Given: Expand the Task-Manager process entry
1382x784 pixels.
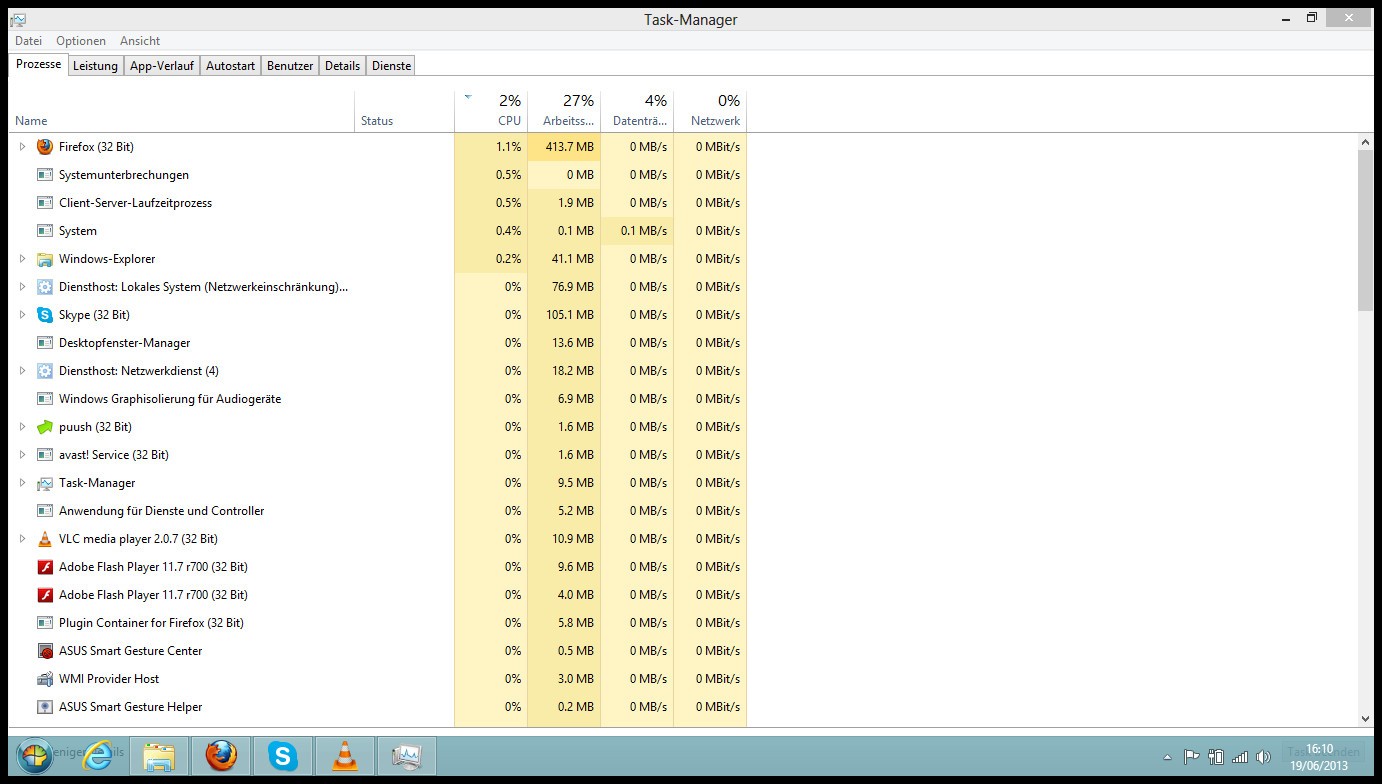Looking at the screenshot, I should [x=22, y=483].
